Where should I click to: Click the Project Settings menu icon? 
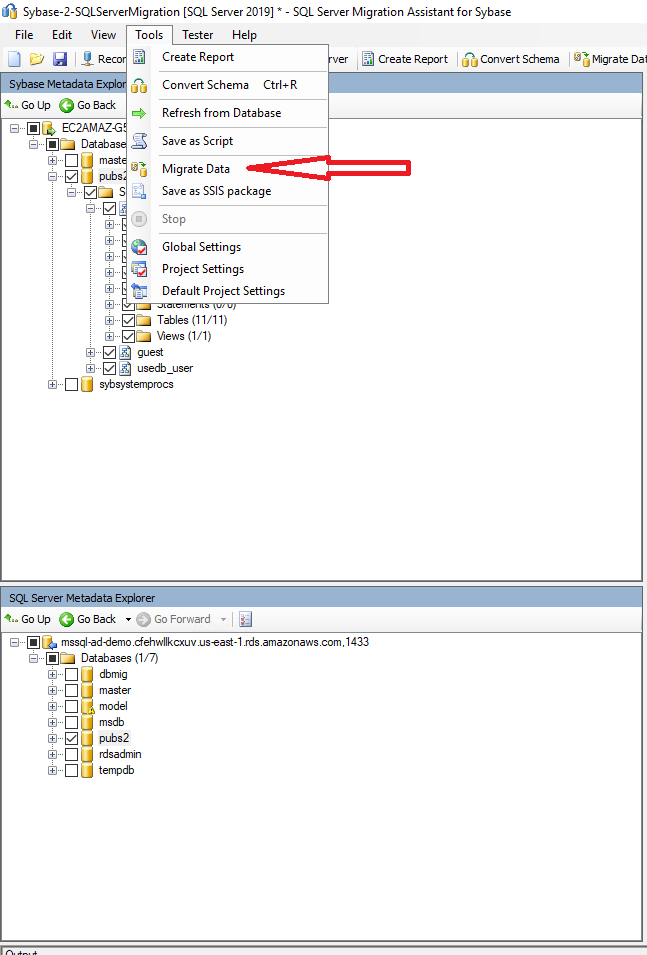point(140,269)
